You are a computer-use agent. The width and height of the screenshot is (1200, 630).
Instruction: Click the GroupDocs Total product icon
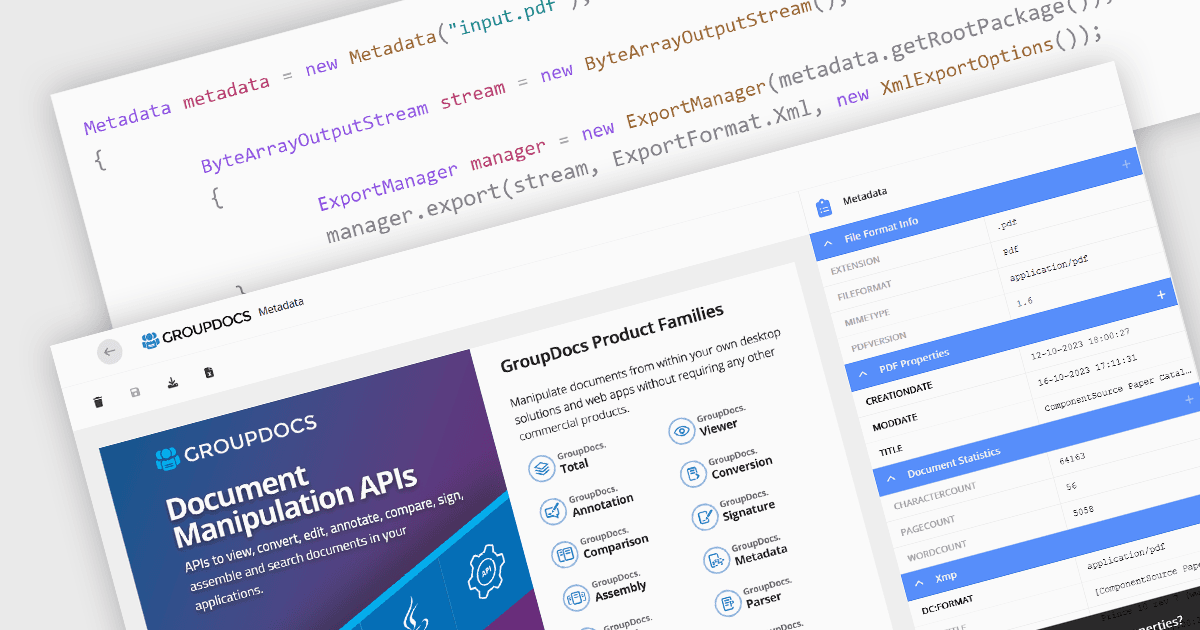[x=542, y=468]
